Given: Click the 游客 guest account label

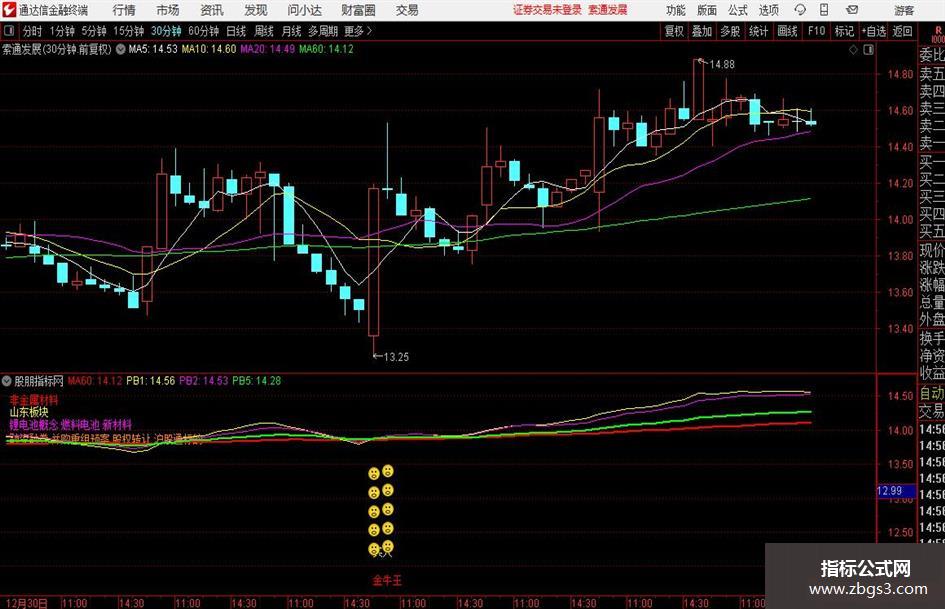Looking at the screenshot, I should tap(903, 10).
